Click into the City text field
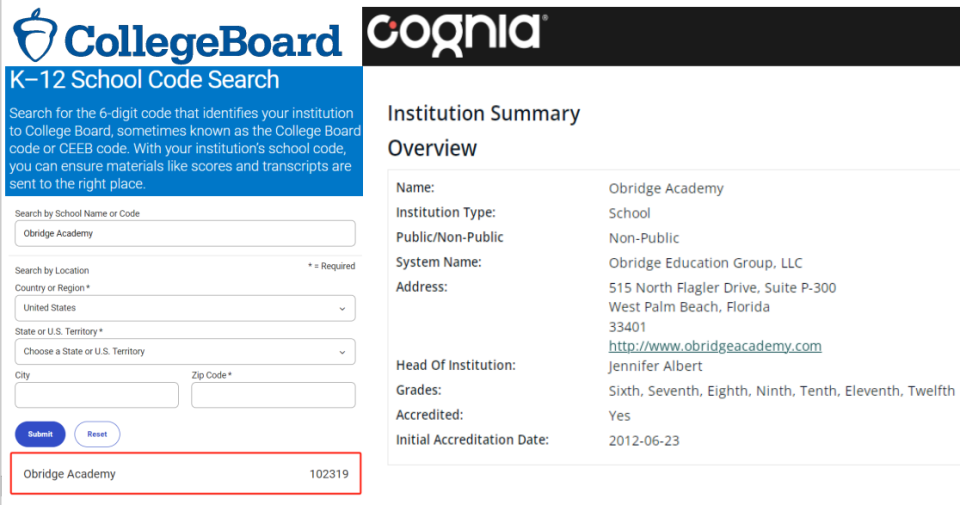 (97, 395)
